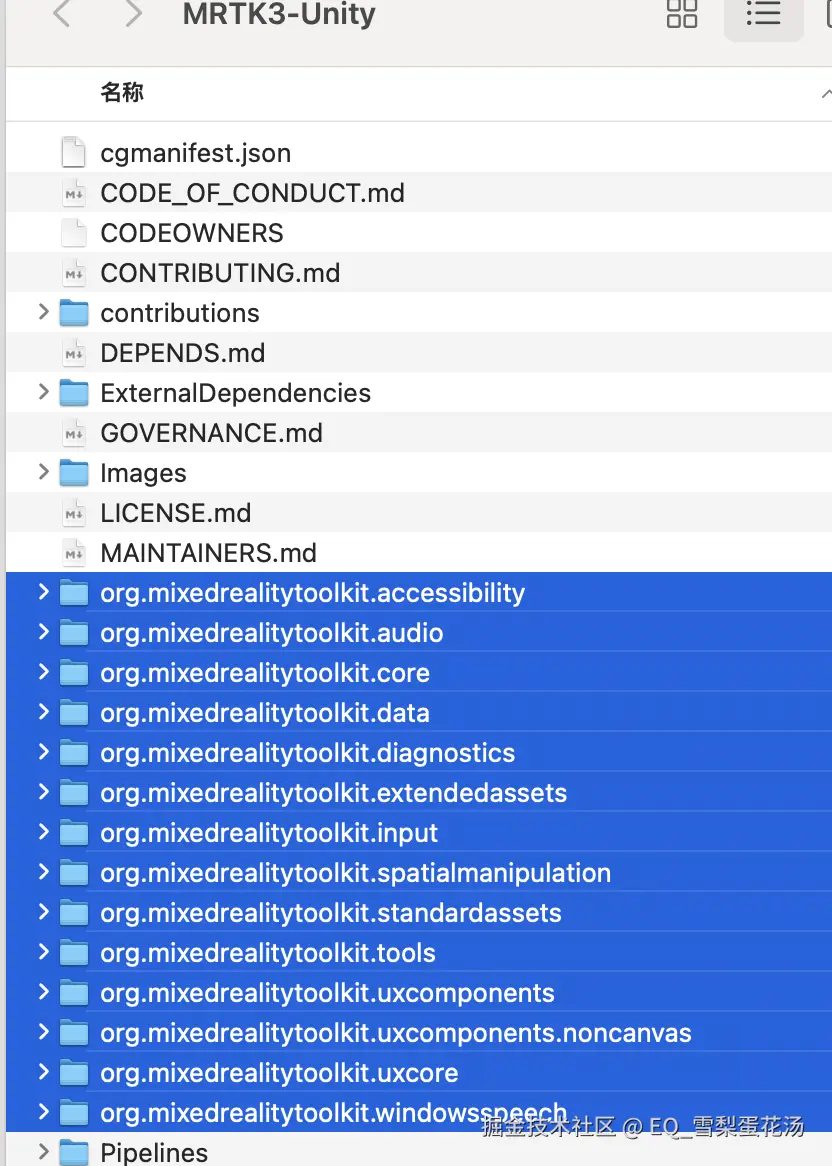Select the cgmanifest.json file name
832x1166 pixels.
[196, 153]
